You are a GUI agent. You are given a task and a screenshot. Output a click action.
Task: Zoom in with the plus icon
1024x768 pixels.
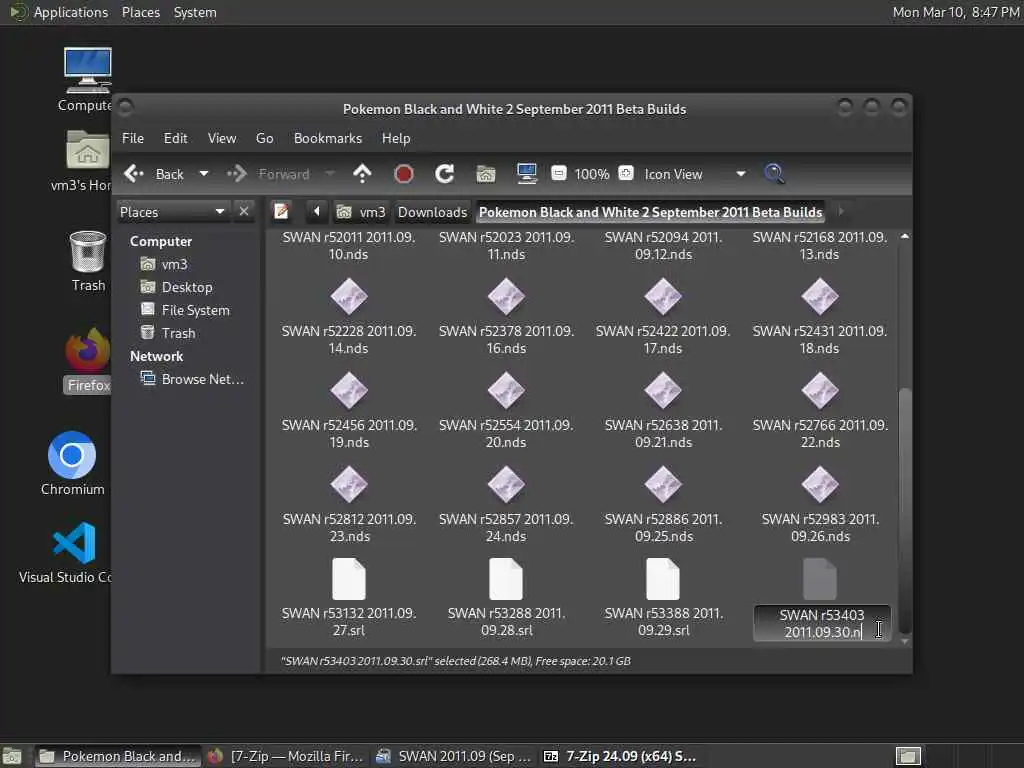pos(626,174)
